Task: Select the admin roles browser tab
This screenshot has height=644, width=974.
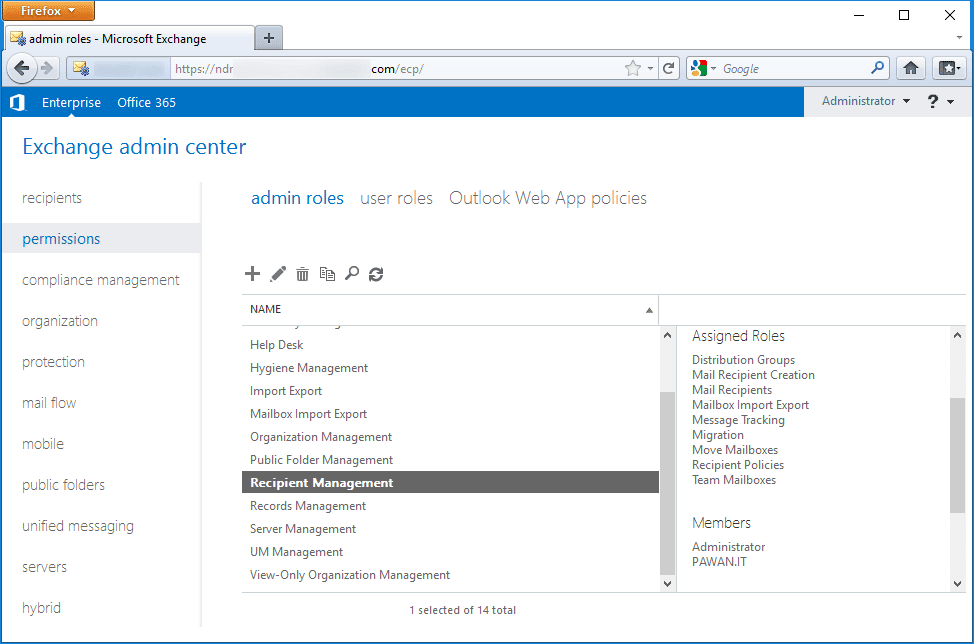Action: point(130,39)
